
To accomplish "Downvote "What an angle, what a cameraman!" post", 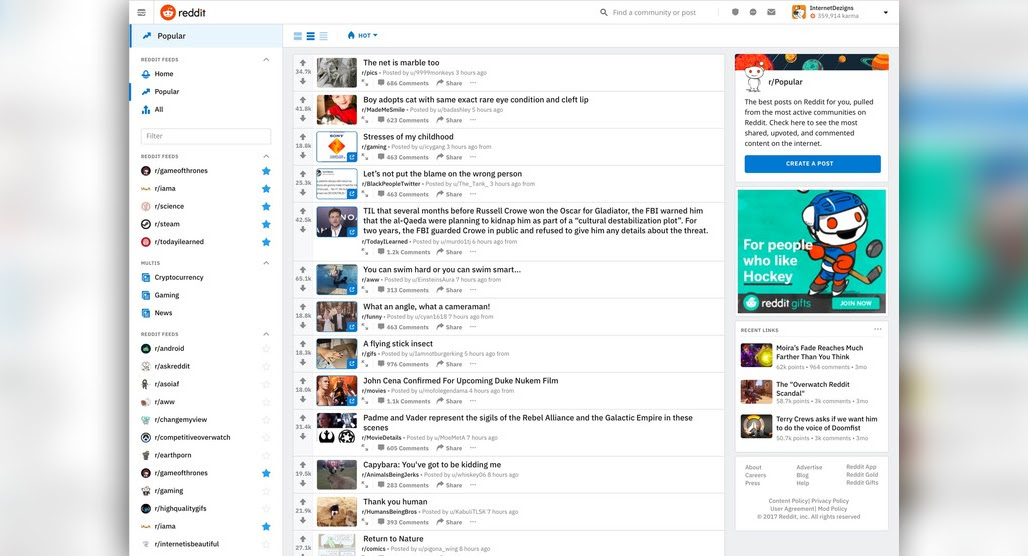I will coord(303,325).
